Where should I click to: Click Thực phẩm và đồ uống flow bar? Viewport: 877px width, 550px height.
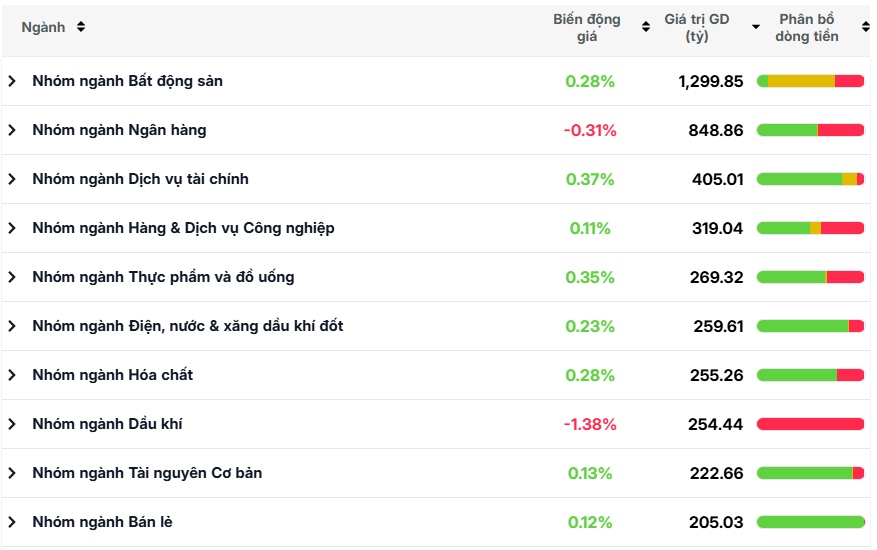[x=810, y=277]
